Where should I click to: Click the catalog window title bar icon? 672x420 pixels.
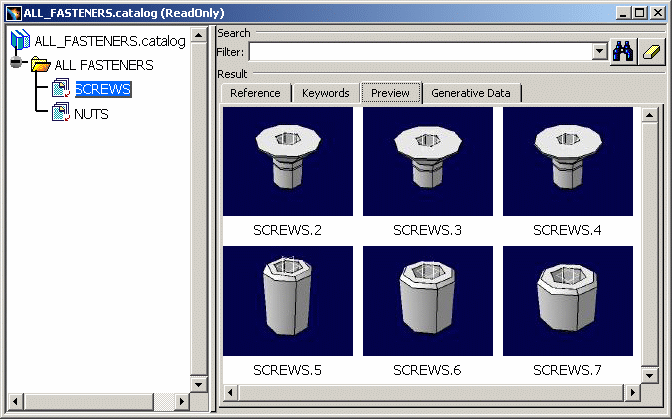[14, 13]
